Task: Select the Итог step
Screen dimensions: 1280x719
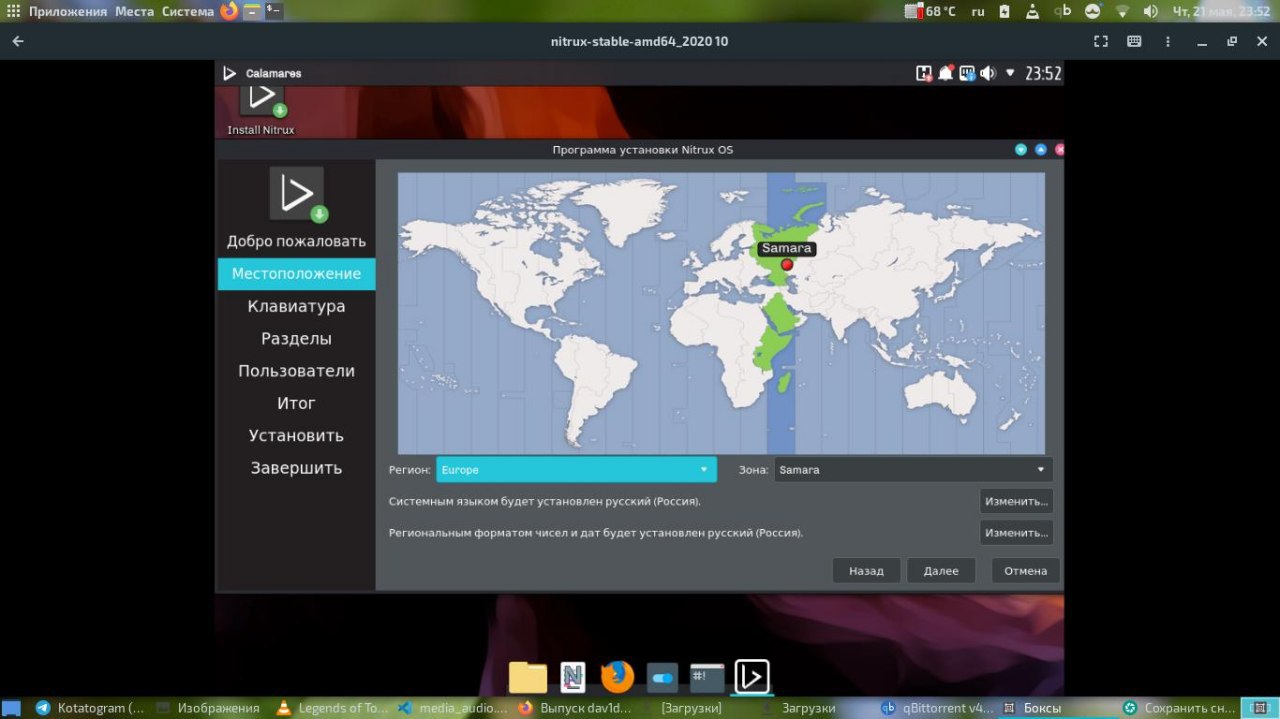Action: 297,403
